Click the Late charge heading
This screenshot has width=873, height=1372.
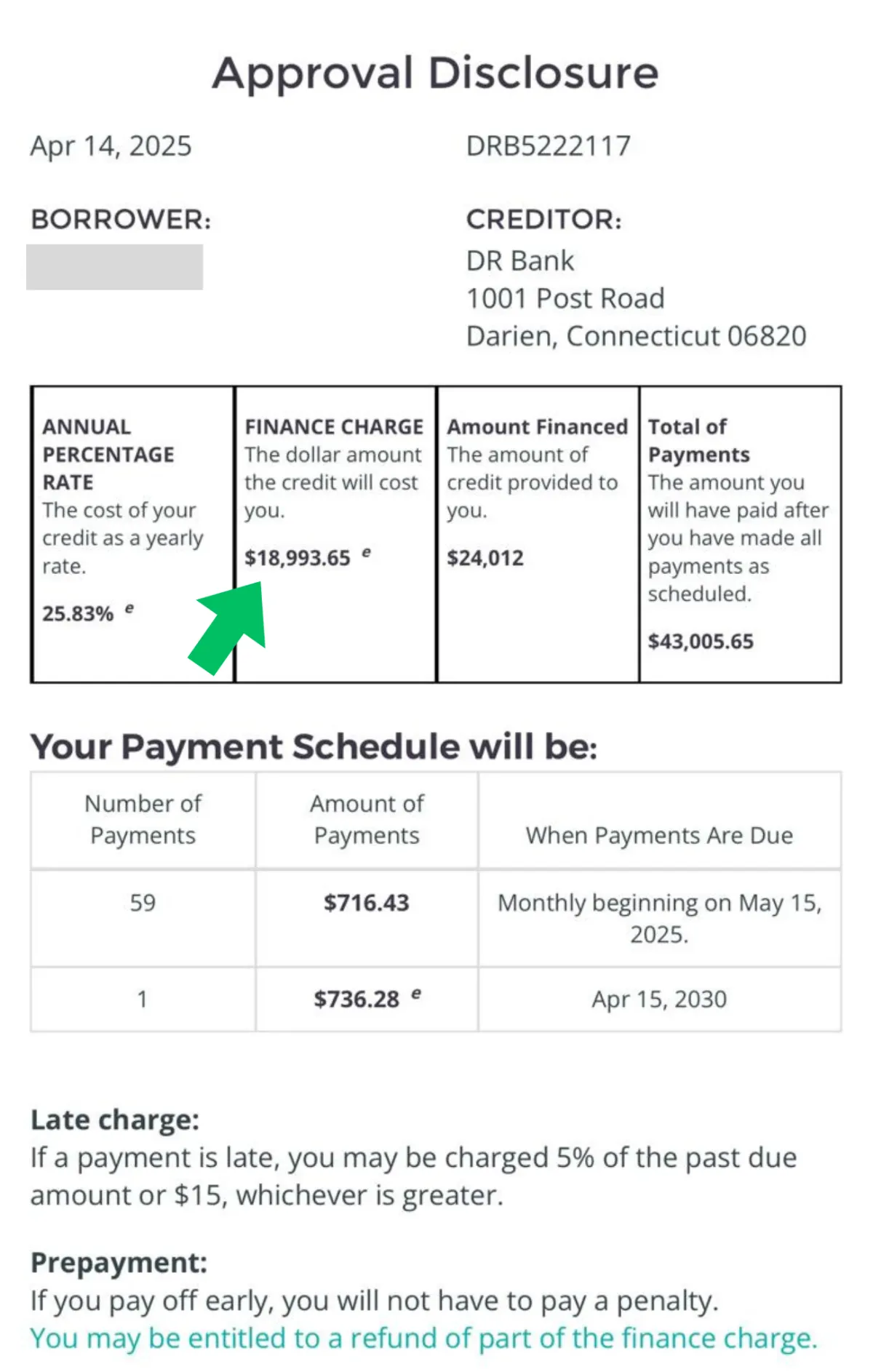[115, 1120]
